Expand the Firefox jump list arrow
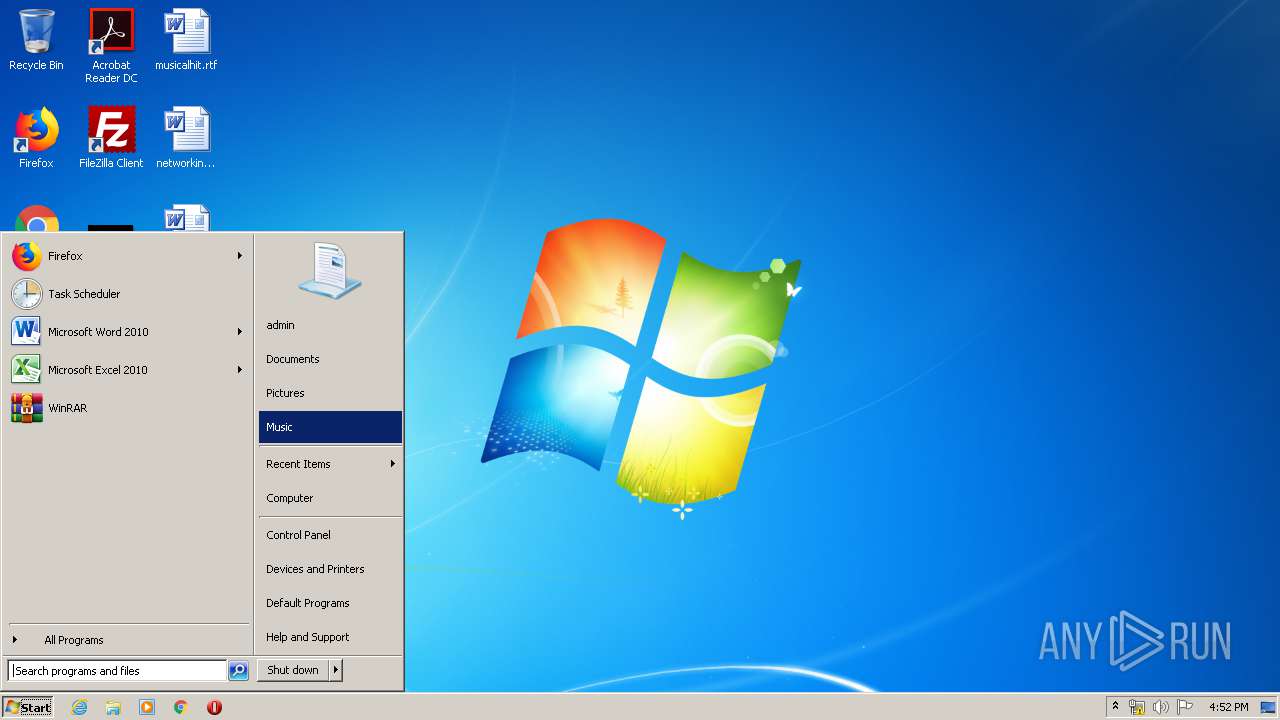The height and width of the screenshot is (720, 1280). (240, 256)
